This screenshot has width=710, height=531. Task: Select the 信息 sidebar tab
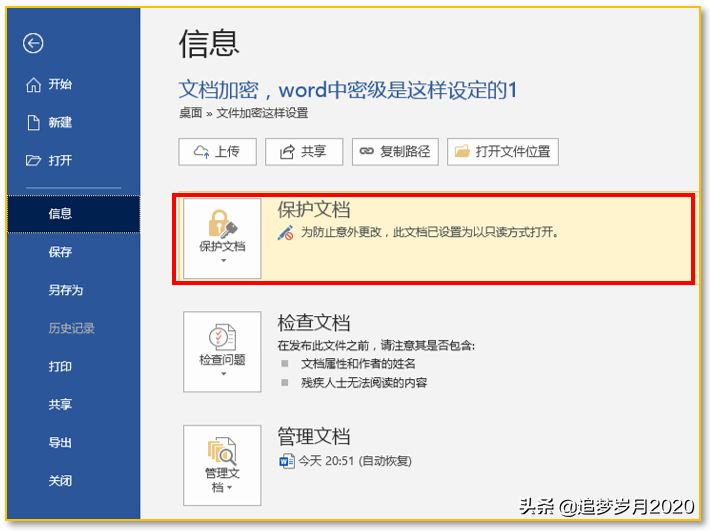point(73,214)
